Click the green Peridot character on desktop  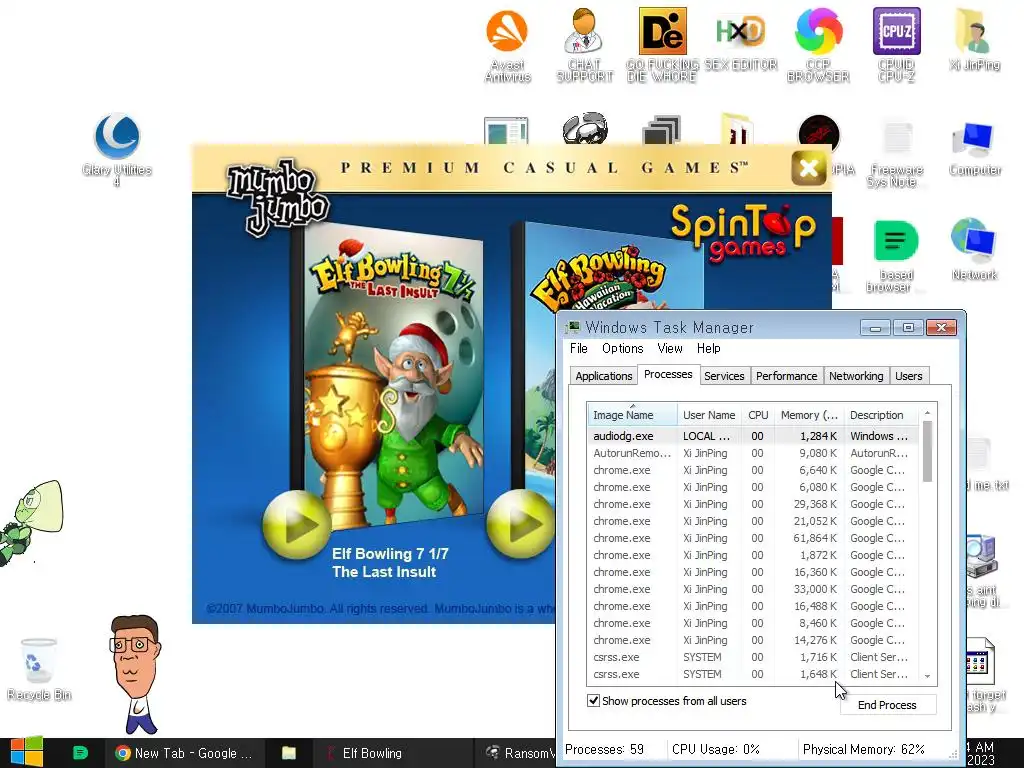point(31,522)
